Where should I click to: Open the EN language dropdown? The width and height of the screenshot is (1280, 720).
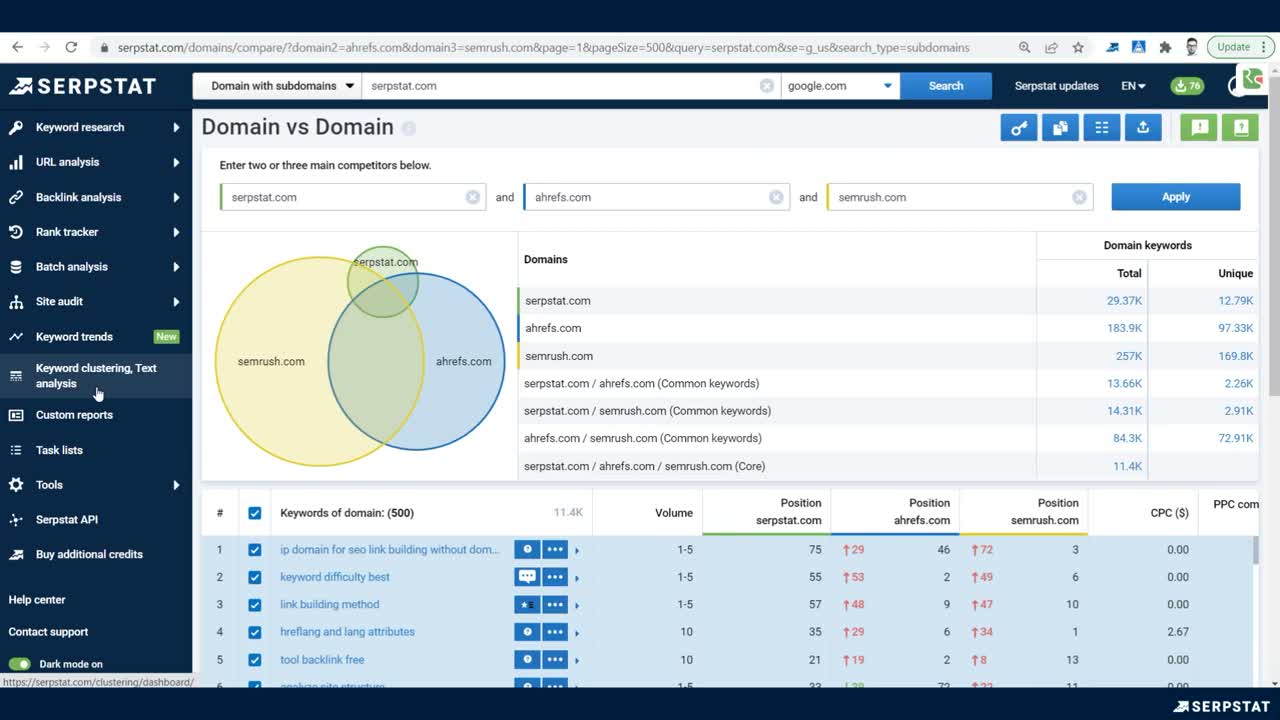1133,86
